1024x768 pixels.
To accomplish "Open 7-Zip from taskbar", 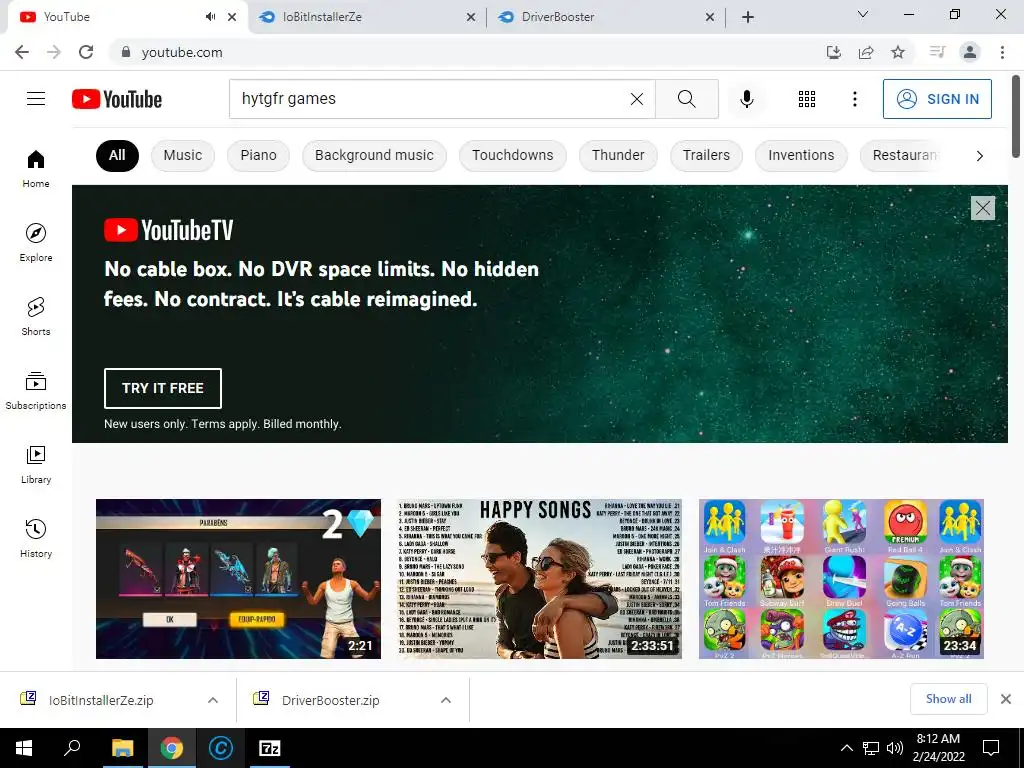I will click(x=270, y=748).
